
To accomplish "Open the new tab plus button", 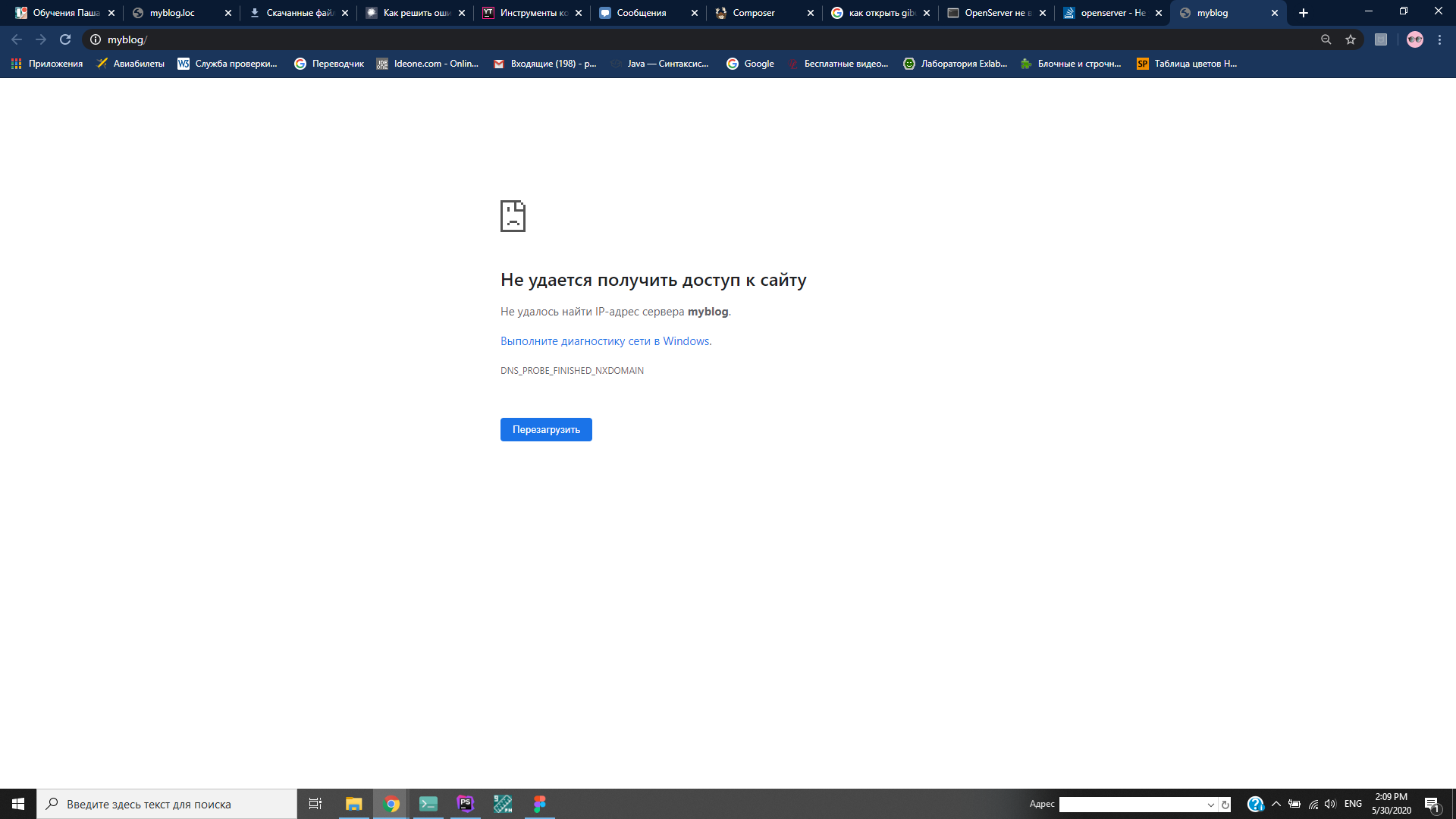I will 1304,13.
